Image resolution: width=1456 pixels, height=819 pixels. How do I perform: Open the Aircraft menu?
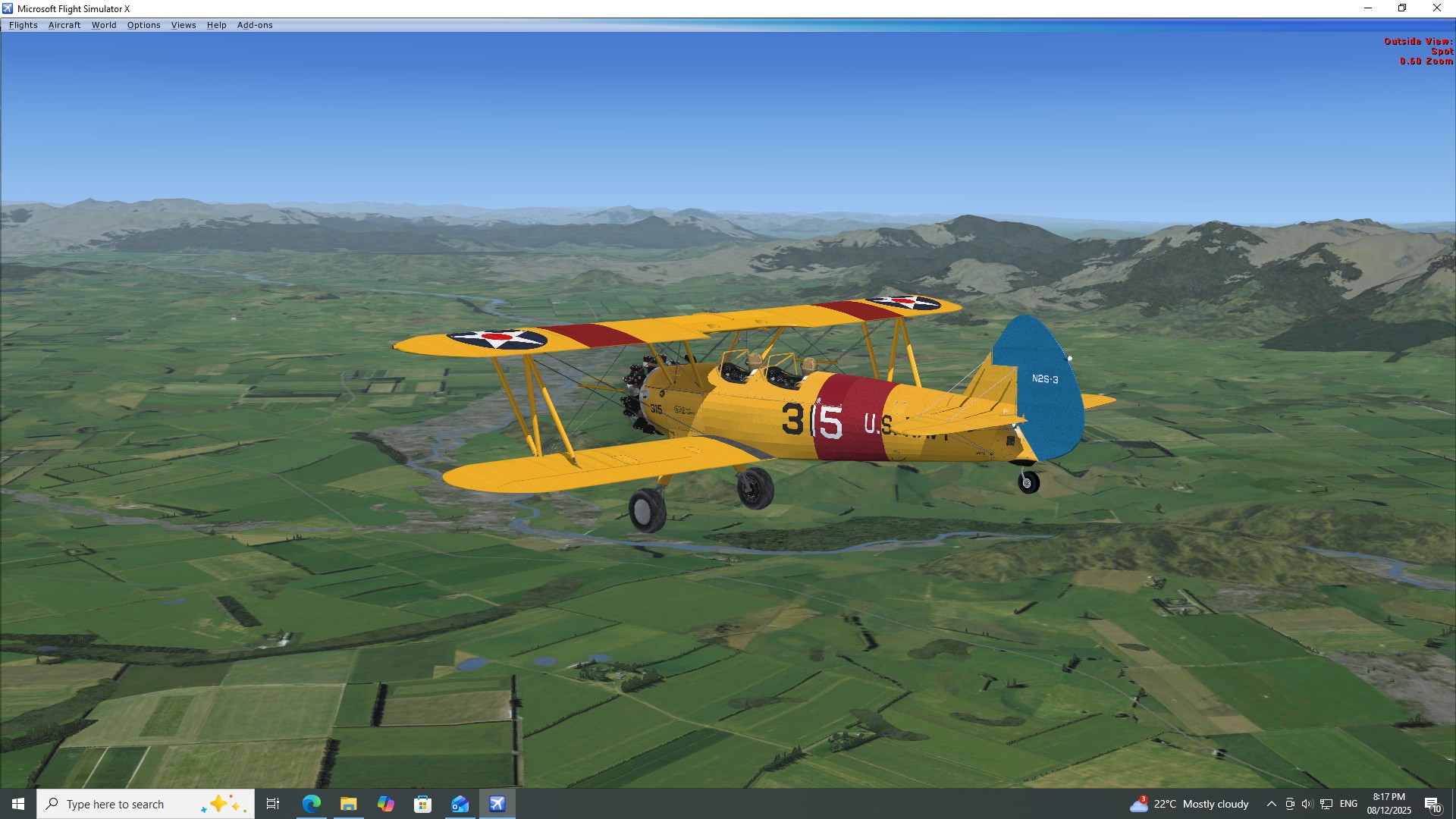point(64,25)
